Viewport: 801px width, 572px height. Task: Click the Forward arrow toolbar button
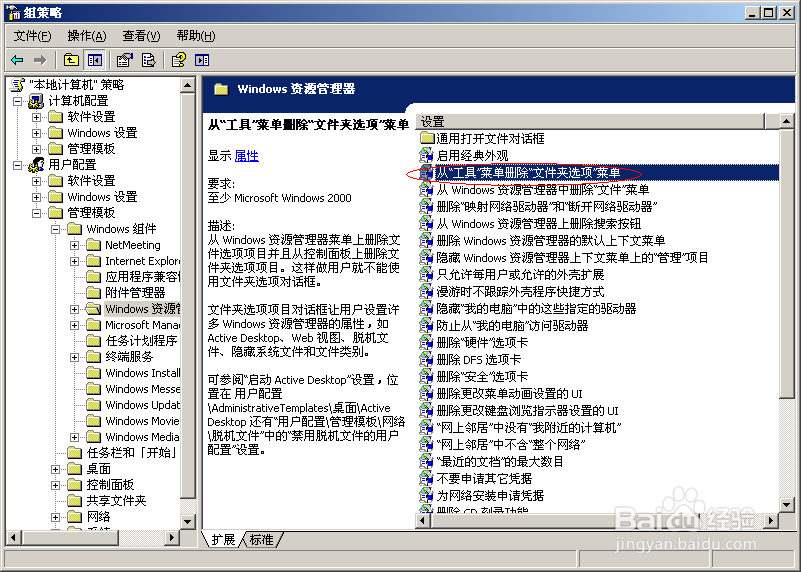click(x=40, y=60)
